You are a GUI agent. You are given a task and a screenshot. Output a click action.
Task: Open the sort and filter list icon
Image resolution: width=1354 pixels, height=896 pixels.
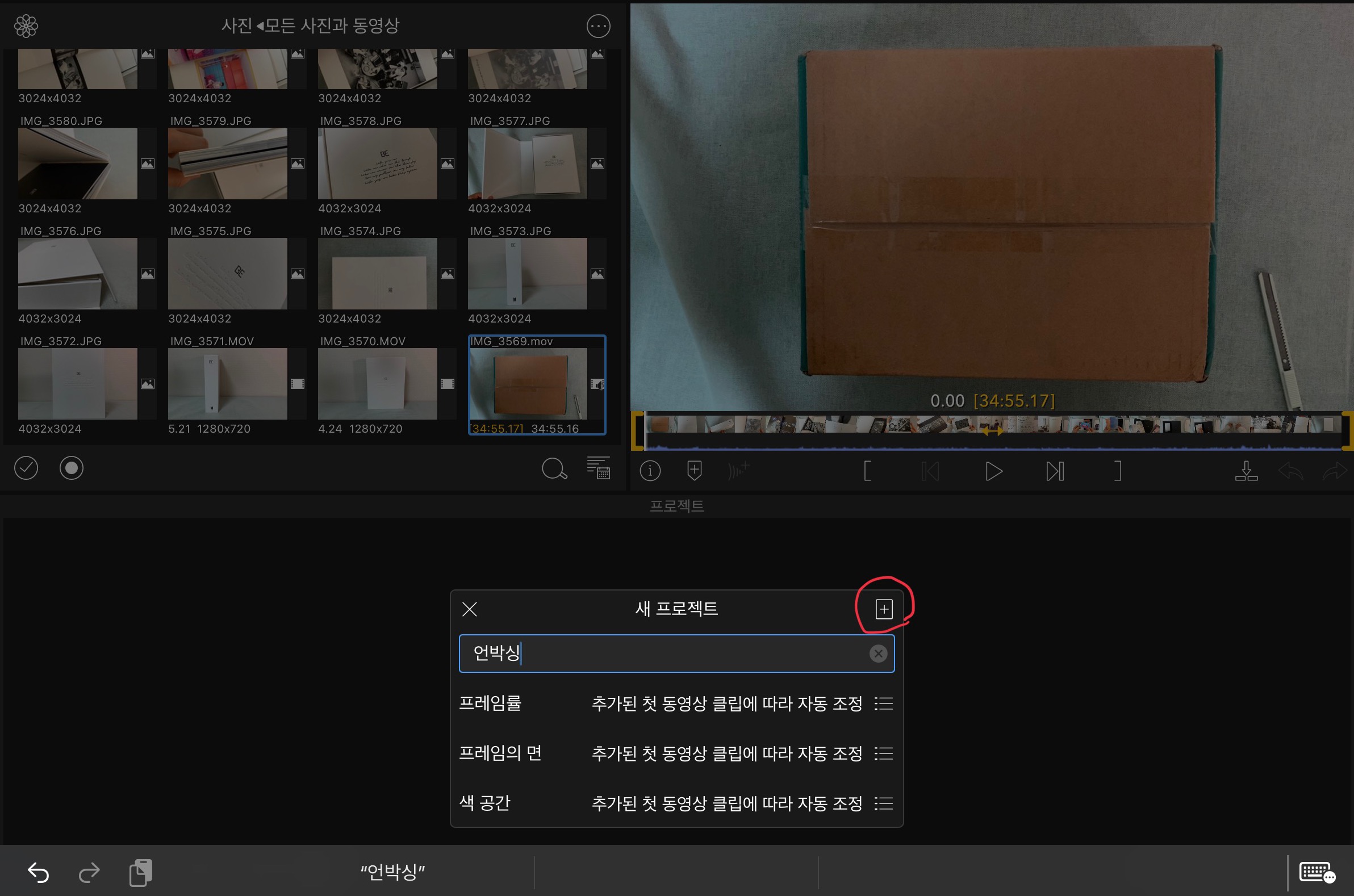tap(598, 468)
